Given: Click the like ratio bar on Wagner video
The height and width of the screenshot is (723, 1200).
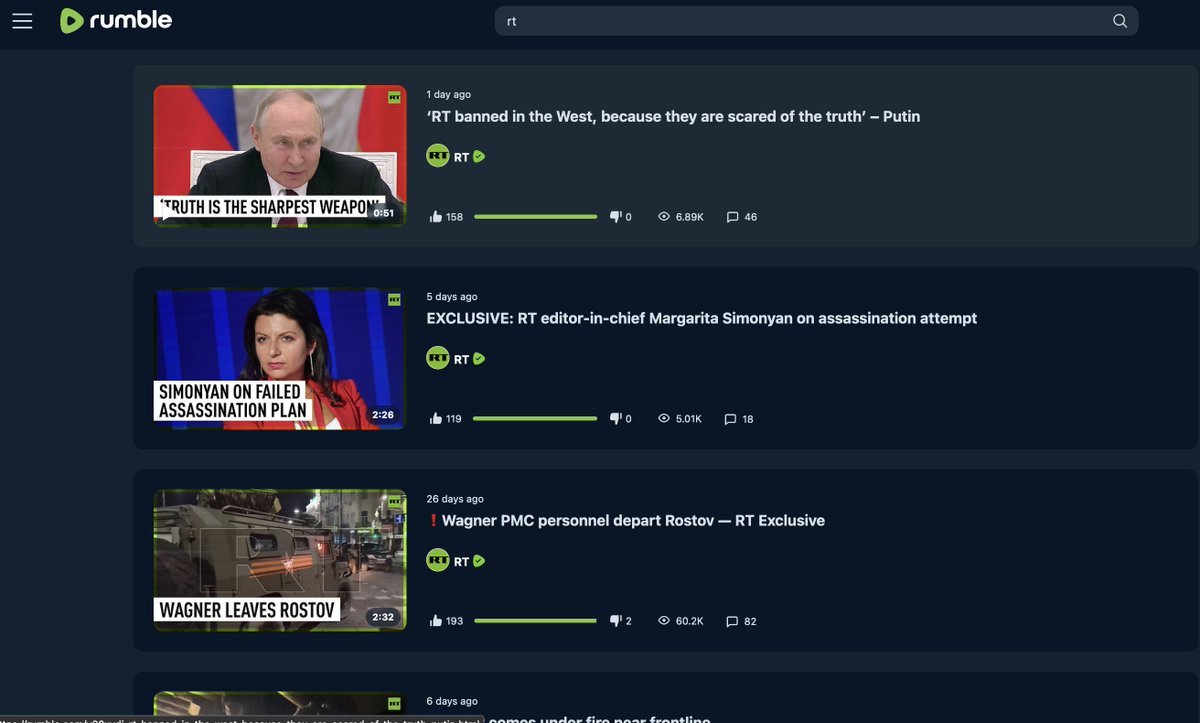Looking at the screenshot, I should pos(536,621).
